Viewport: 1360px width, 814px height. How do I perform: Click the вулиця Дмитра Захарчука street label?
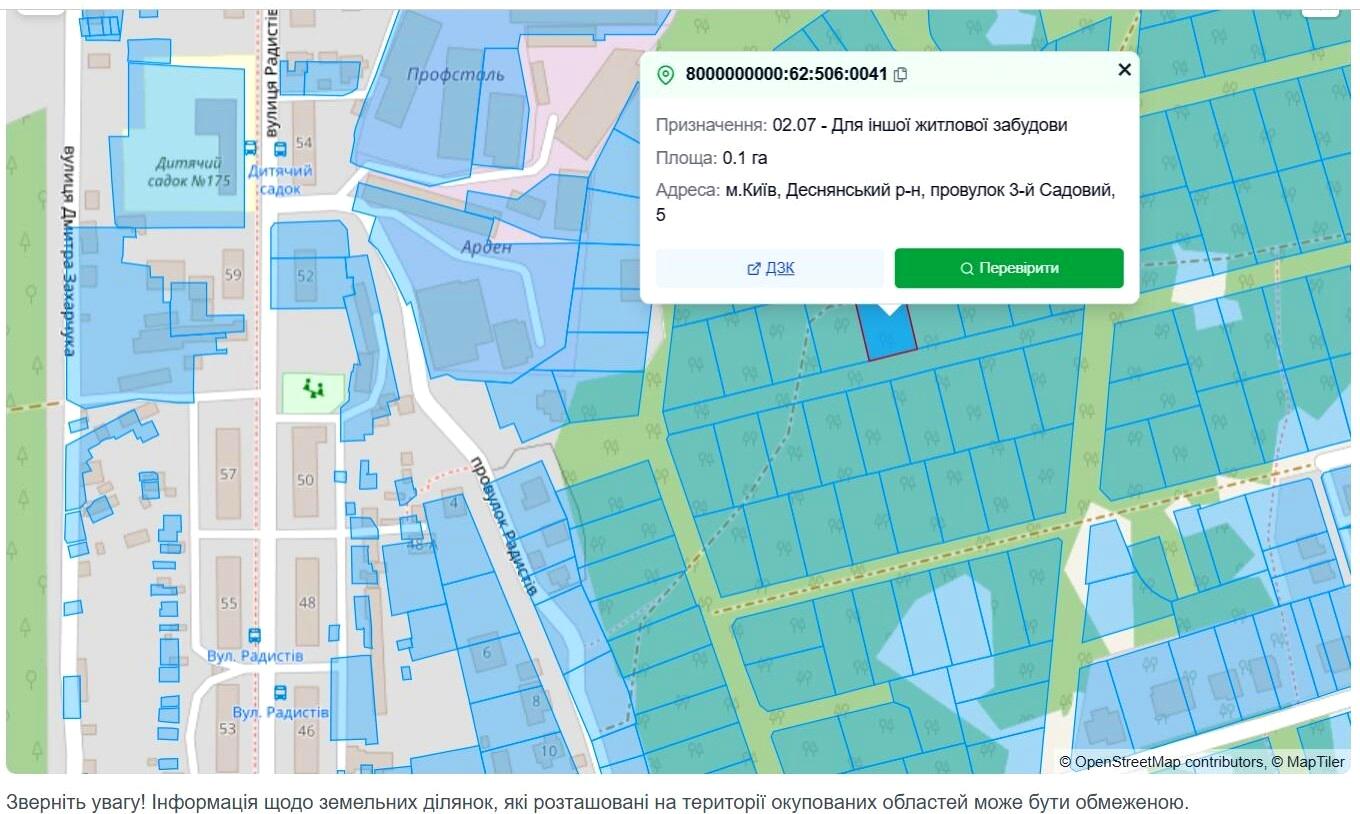[70, 250]
